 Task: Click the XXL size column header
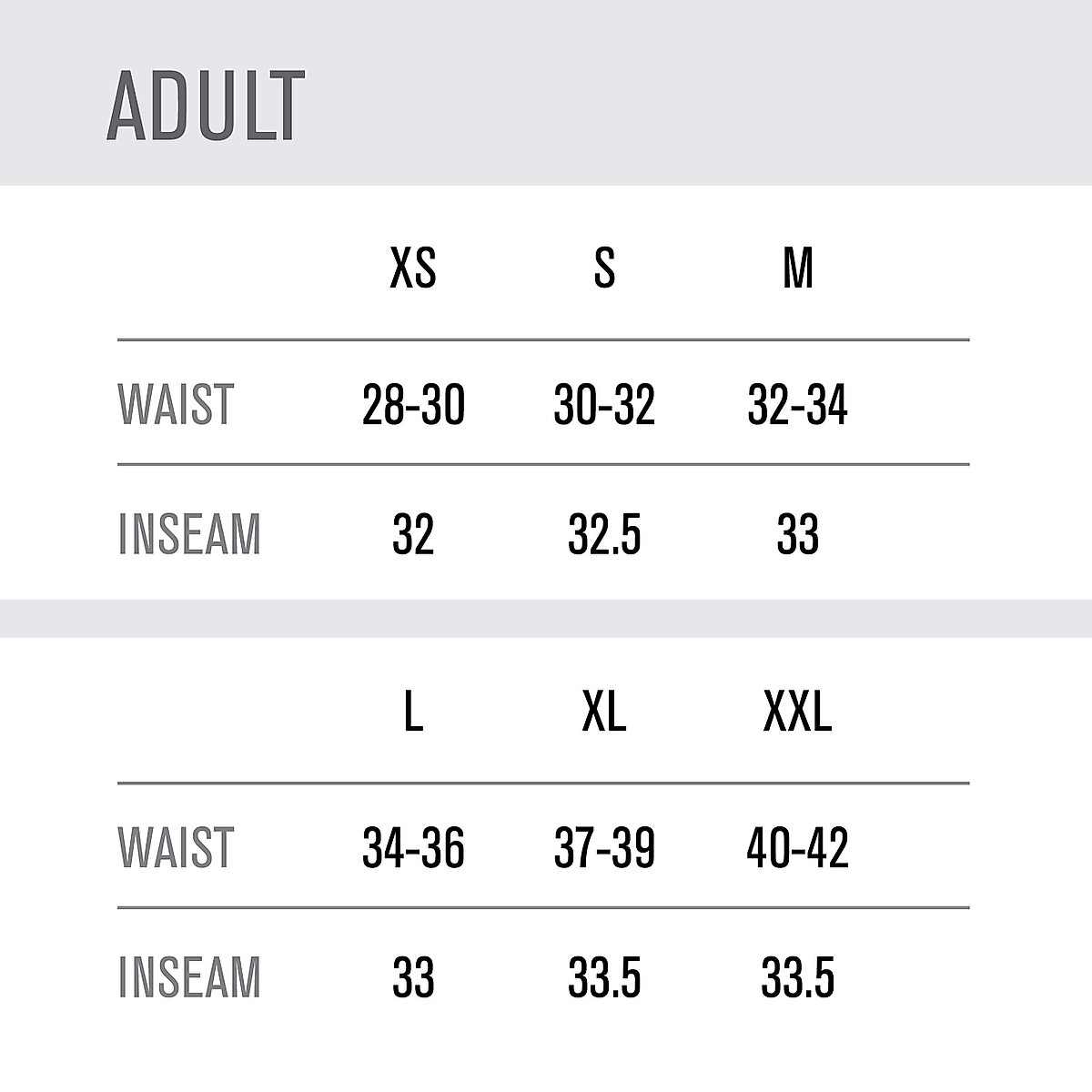pos(798,712)
